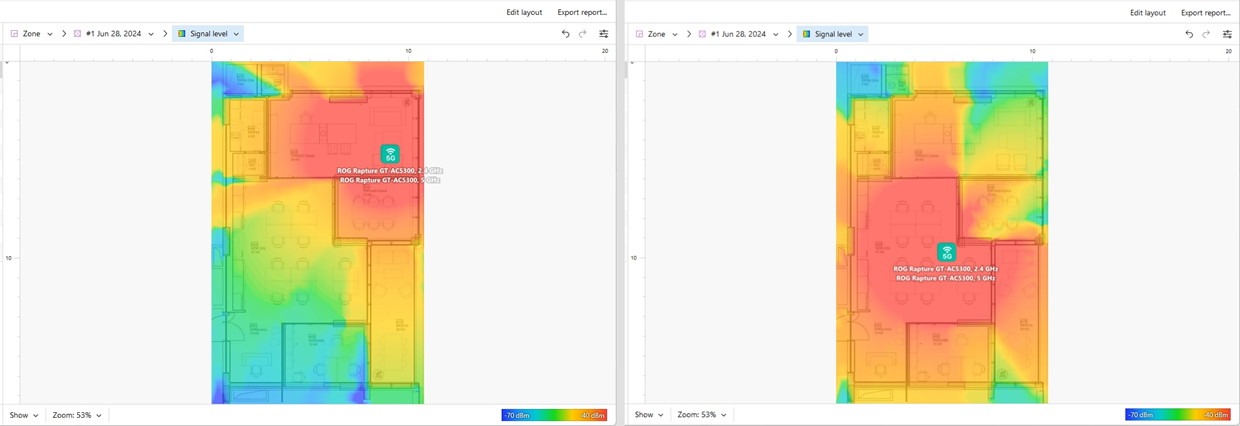Click undo arrow in right heatmap pane
This screenshot has height=426, width=1240.
(x=1189, y=34)
